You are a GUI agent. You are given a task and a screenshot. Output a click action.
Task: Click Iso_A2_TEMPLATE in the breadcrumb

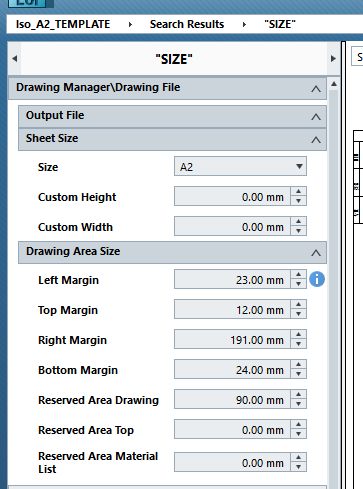[x=63, y=24]
